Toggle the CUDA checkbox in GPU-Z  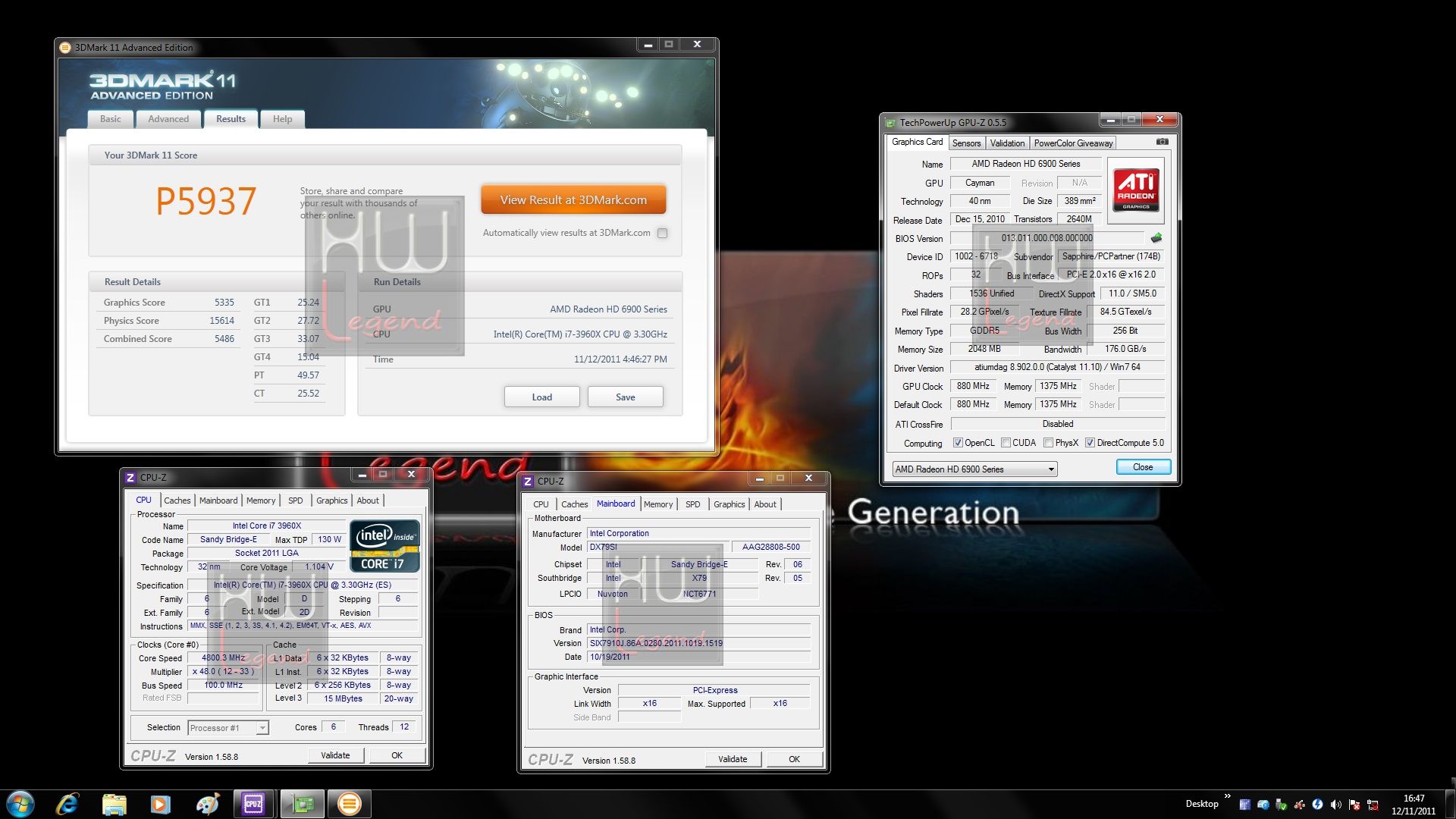pos(1006,443)
